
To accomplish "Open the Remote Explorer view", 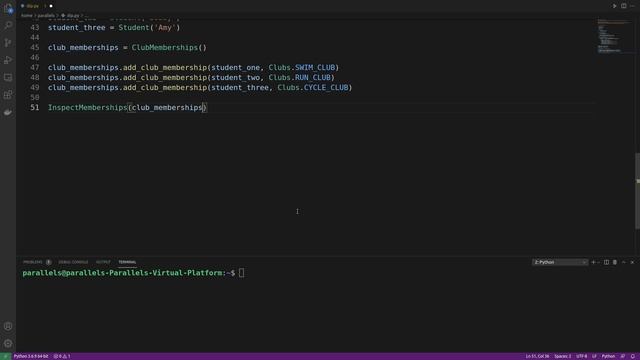I will (x=8, y=77).
